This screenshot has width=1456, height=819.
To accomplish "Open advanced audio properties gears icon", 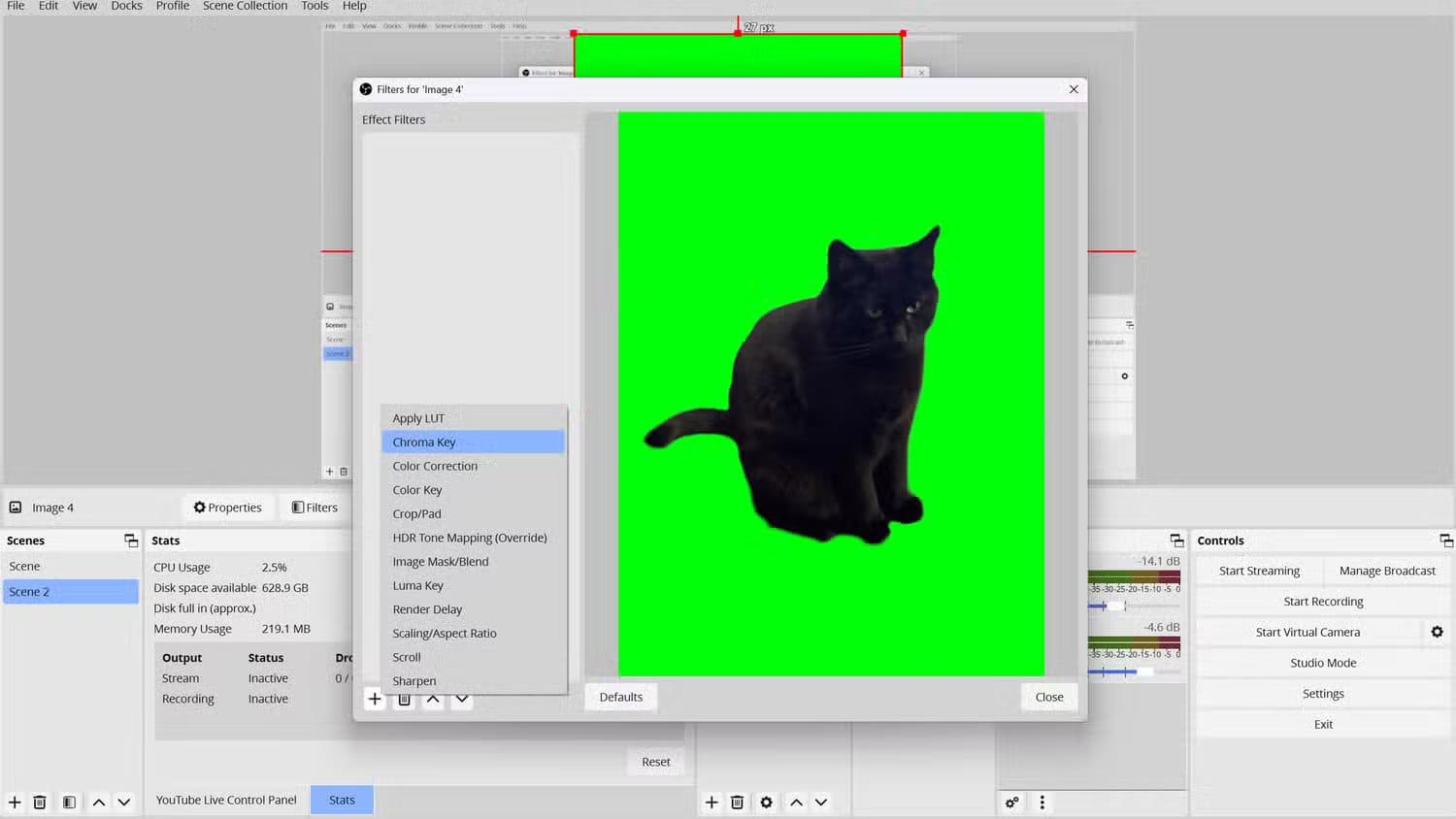I will click(x=1012, y=803).
